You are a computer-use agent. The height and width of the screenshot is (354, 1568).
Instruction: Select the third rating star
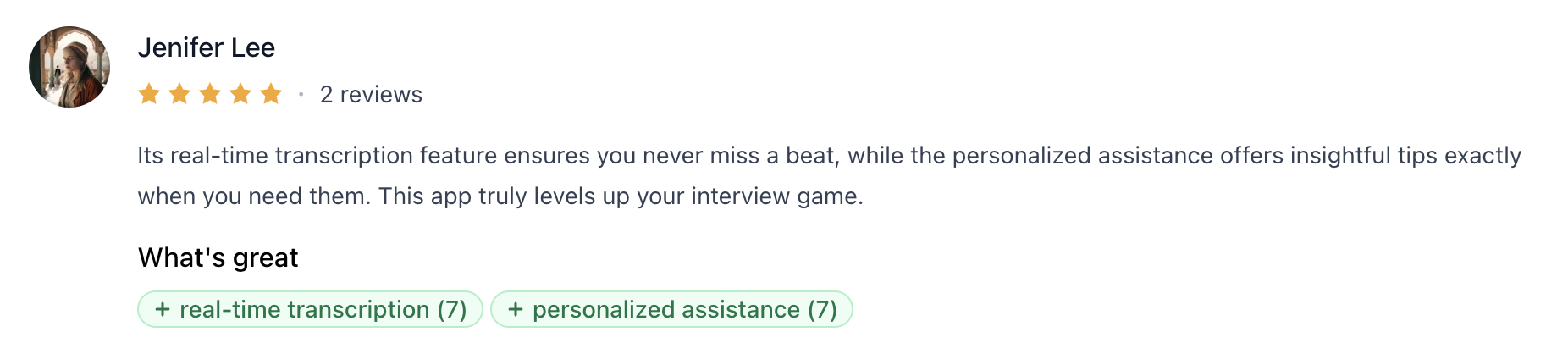(x=210, y=94)
